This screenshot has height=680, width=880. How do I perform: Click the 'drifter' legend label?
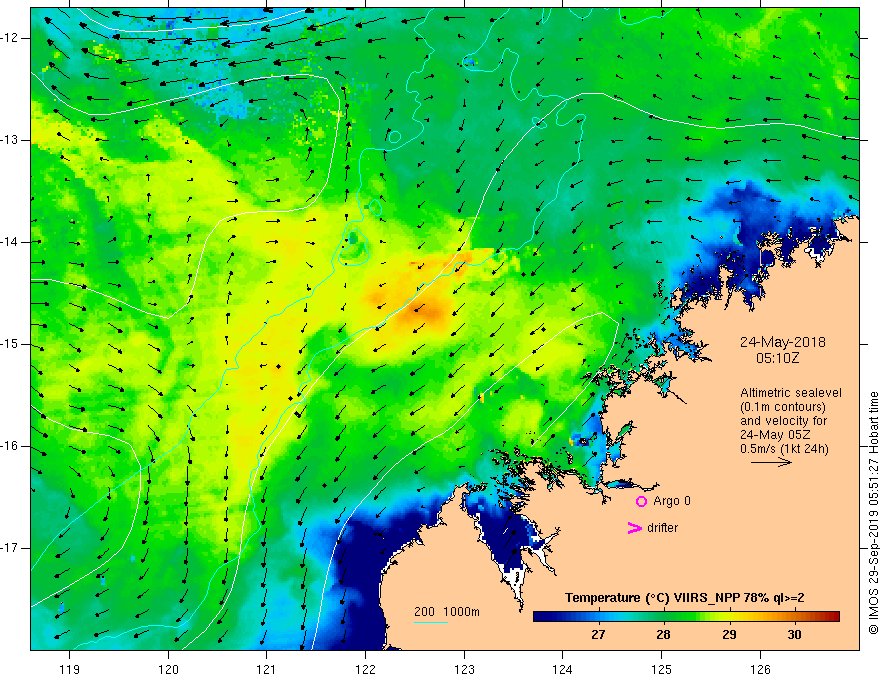click(x=662, y=528)
